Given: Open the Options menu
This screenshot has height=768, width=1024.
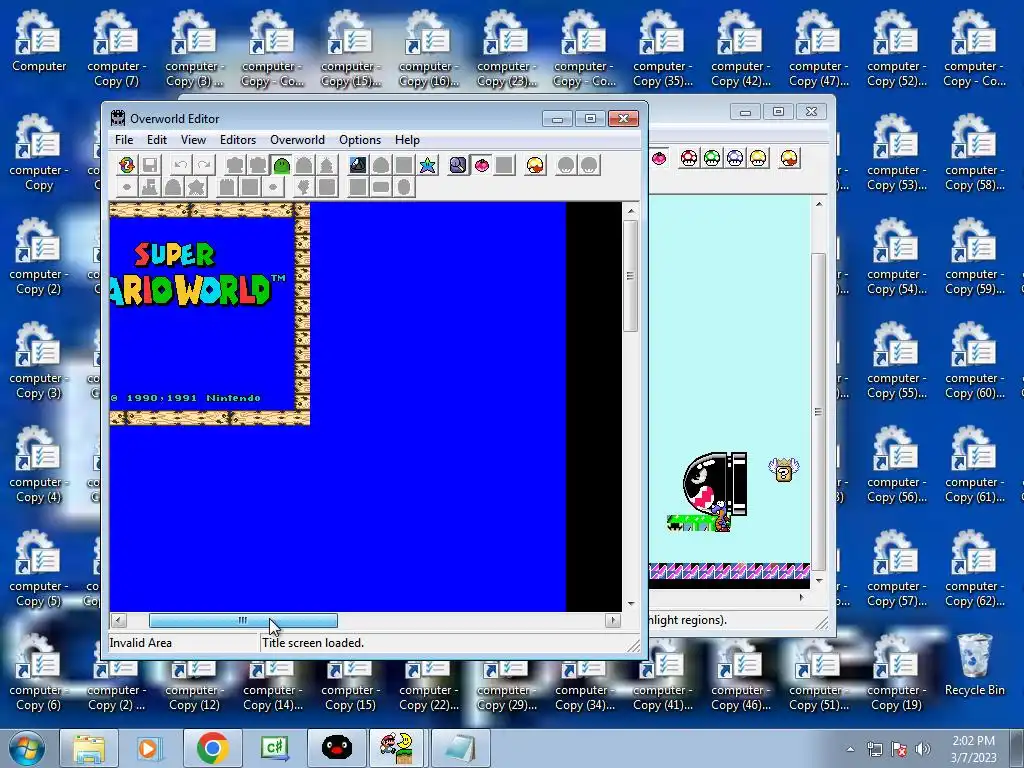Looking at the screenshot, I should pos(360,140).
